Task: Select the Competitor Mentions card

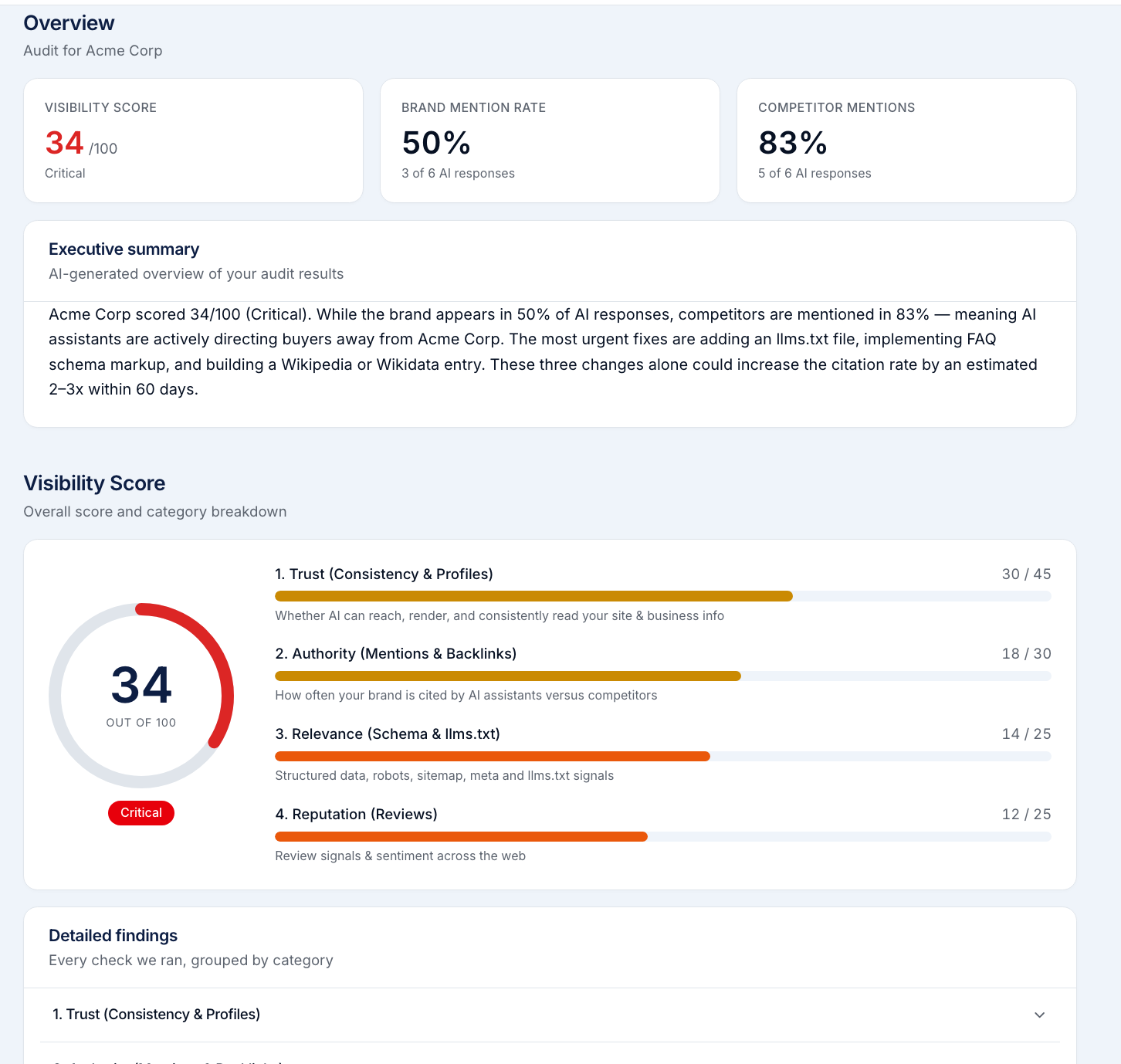Action: (x=906, y=141)
